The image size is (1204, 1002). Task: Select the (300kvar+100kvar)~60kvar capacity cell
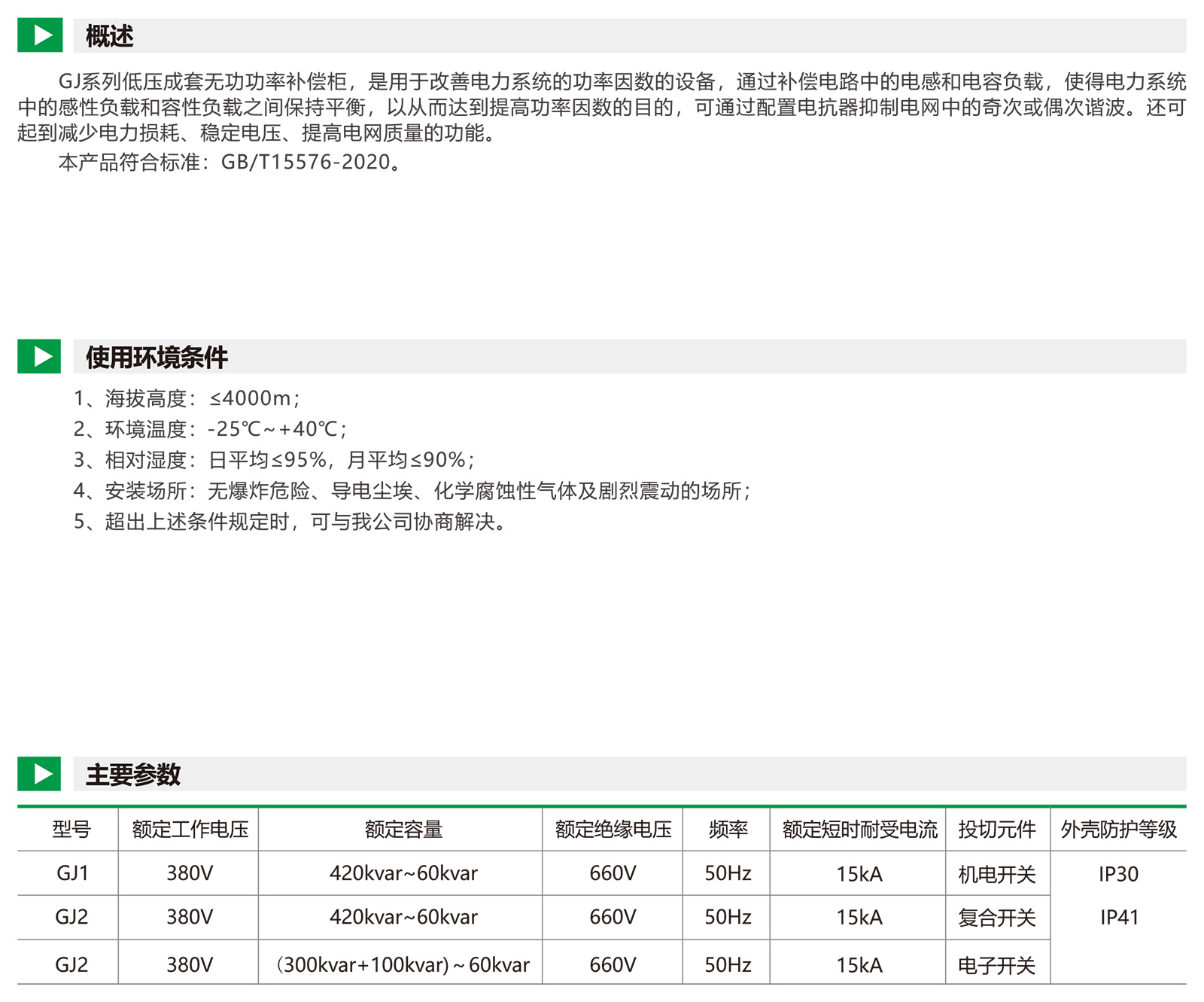[x=403, y=964]
